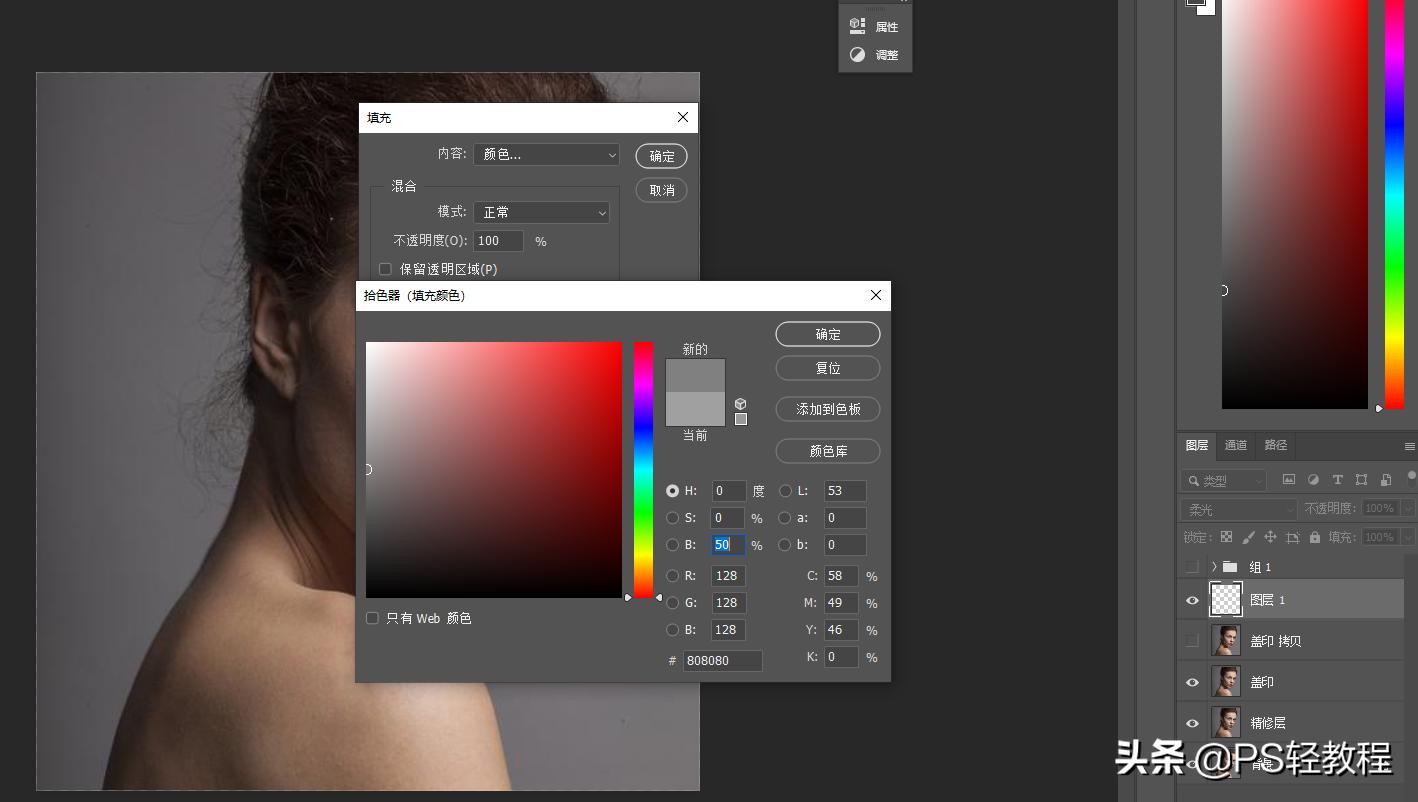Screen dimensions: 1418x802
Task: Enable lock transparent pixels in Layers panel
Action: tap(1227, 537)
